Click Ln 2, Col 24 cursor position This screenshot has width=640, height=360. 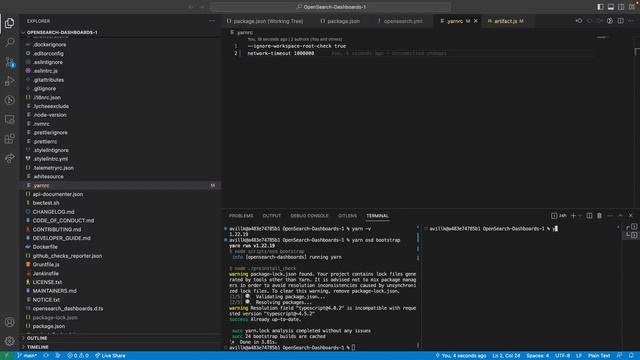point(506,356)
